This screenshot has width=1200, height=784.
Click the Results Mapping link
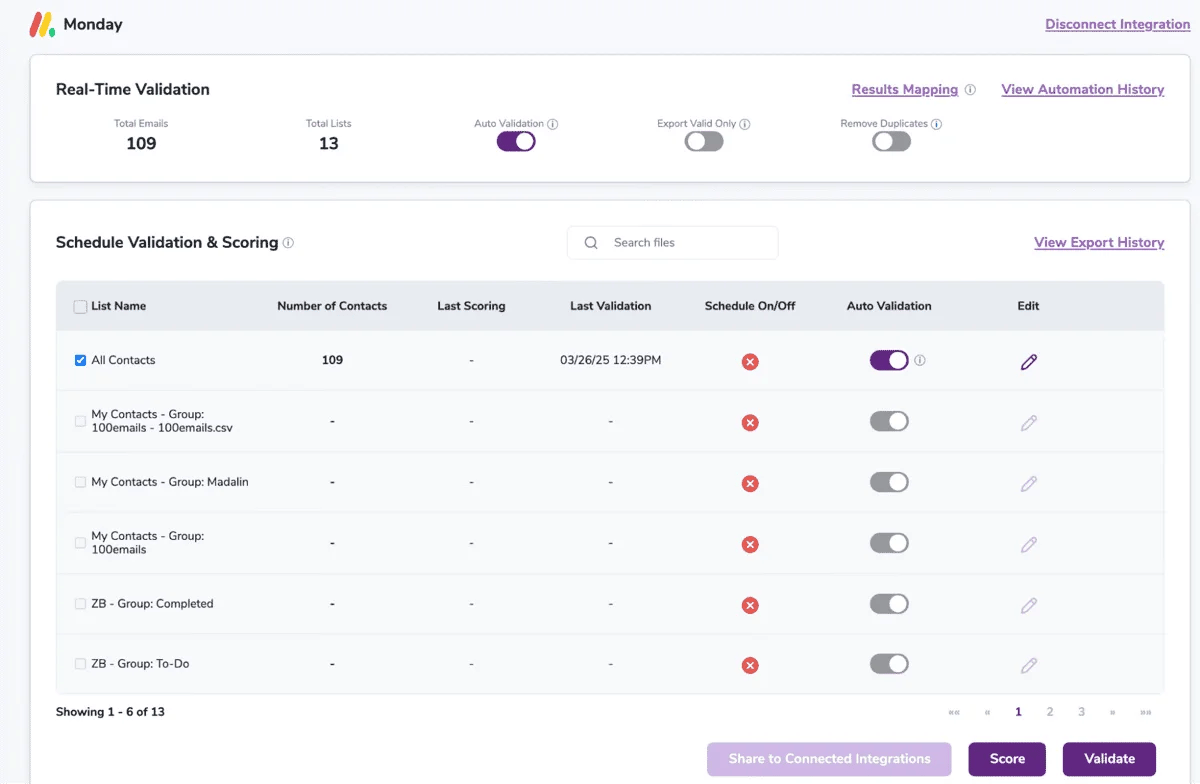[x=904, y=89]
